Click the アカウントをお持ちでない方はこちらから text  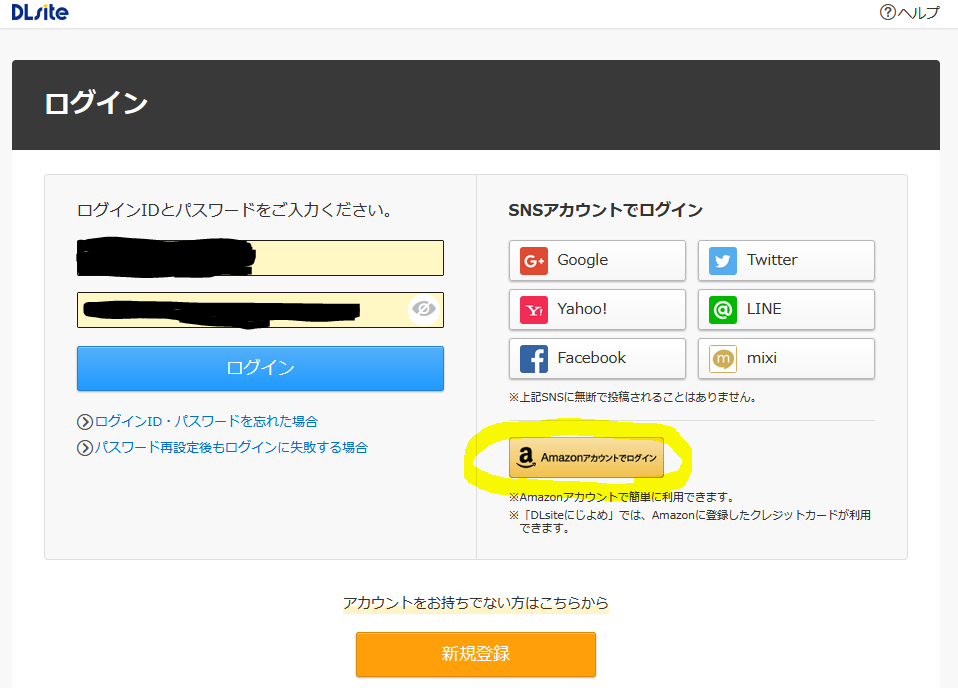(476, 603)
